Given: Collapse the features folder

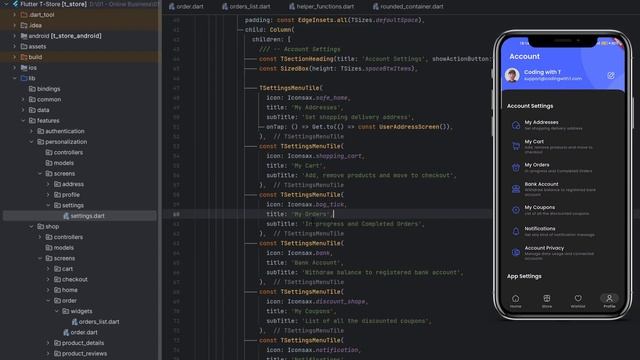Looking at the screenshot, I should click(23, 121).
